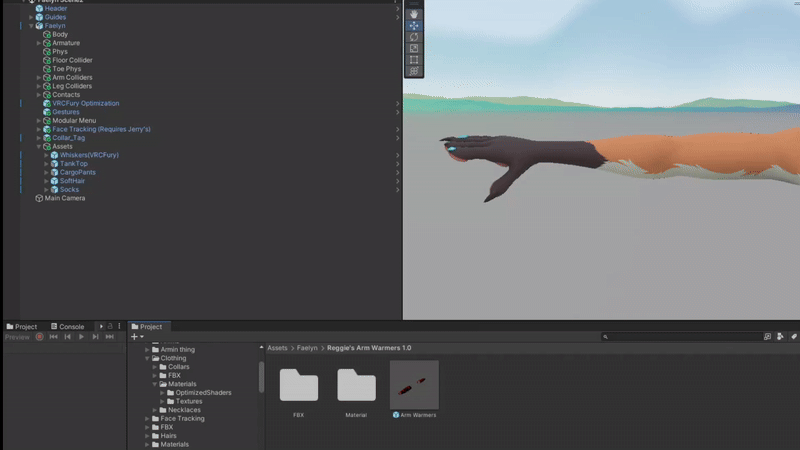Image resolution: width=800 pixels, height=450 pixels.
Task: Expand the Armature object
Action: (39, 43)
